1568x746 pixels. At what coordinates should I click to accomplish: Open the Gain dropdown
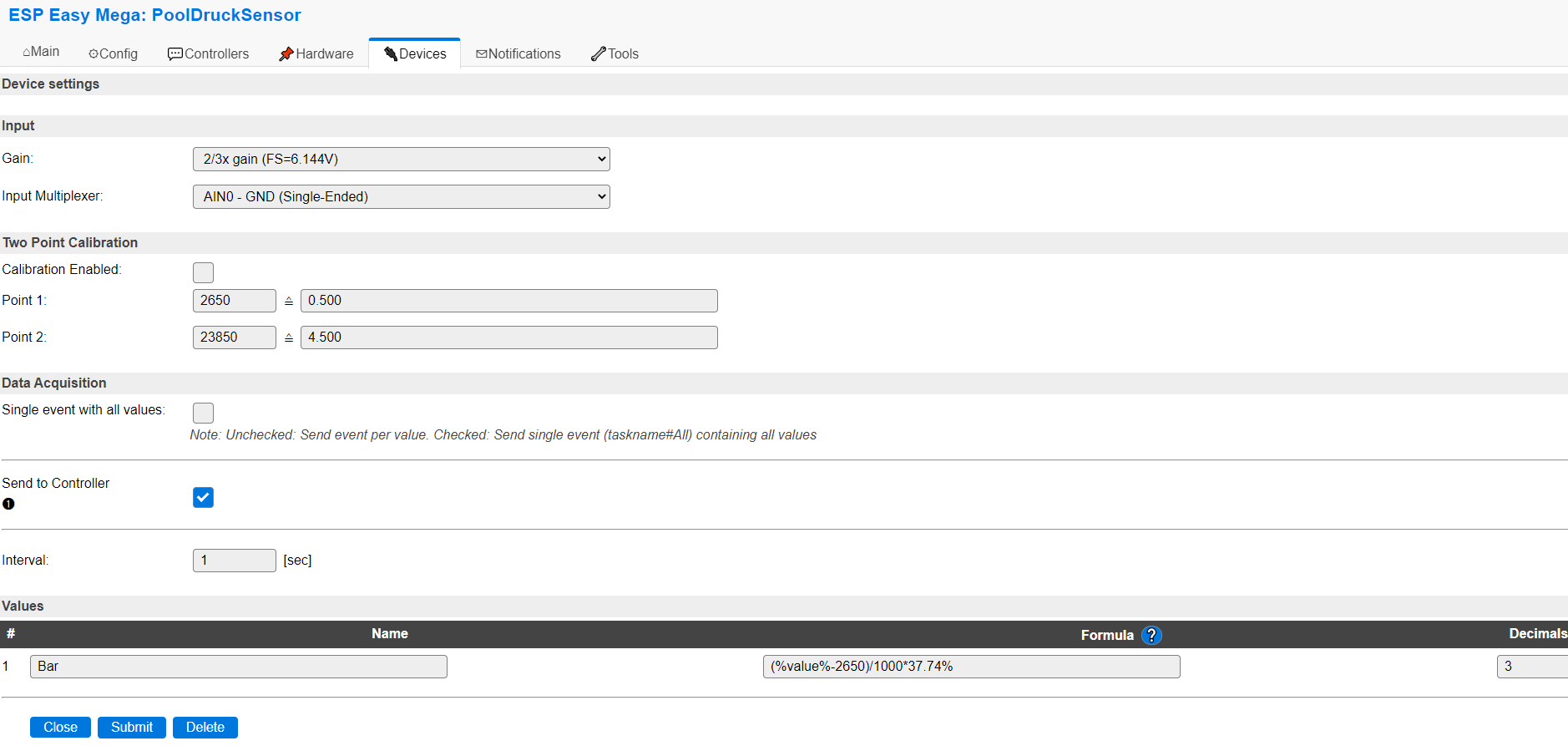tap(401, 159)
